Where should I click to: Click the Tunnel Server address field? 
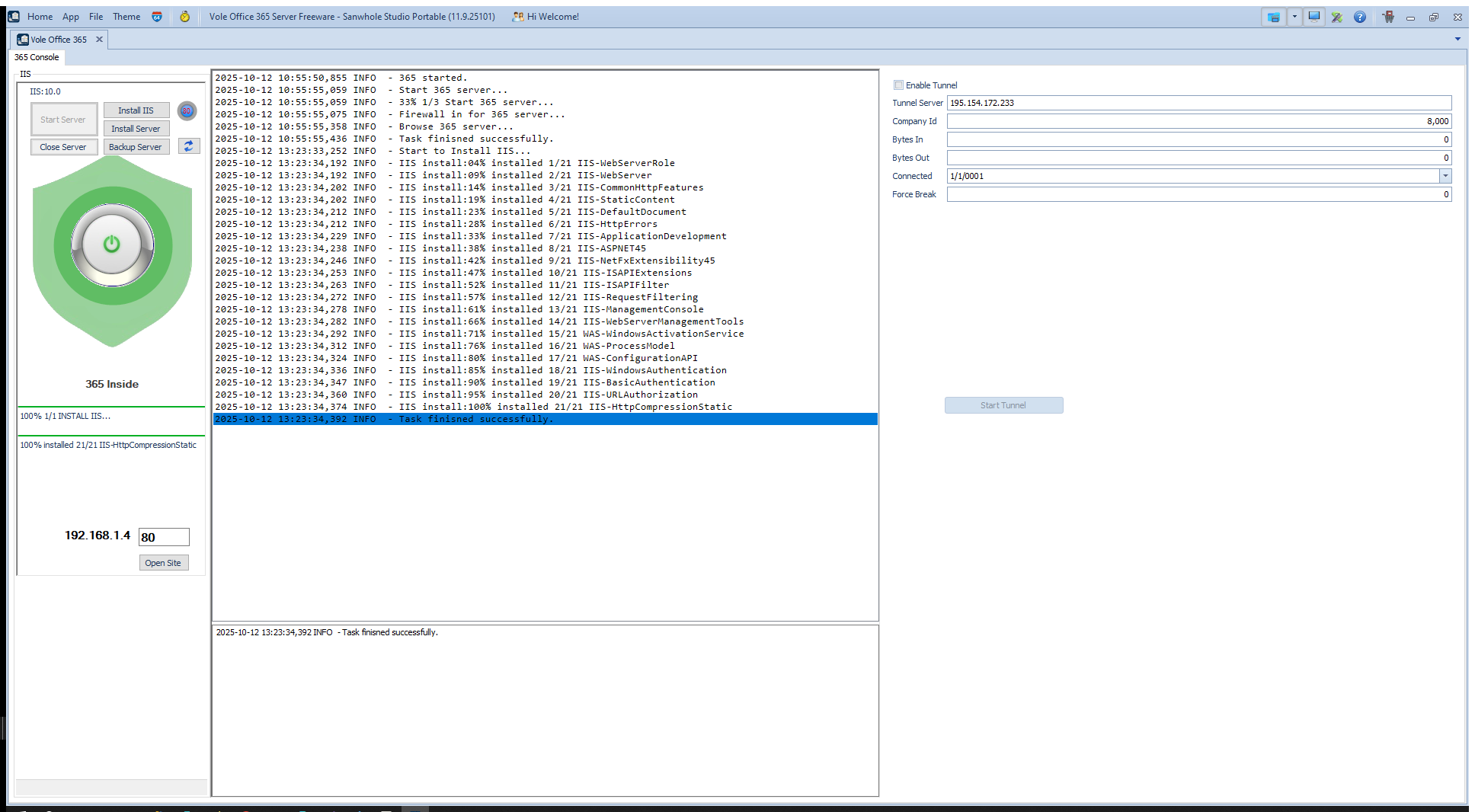(x=1198, y=103)
